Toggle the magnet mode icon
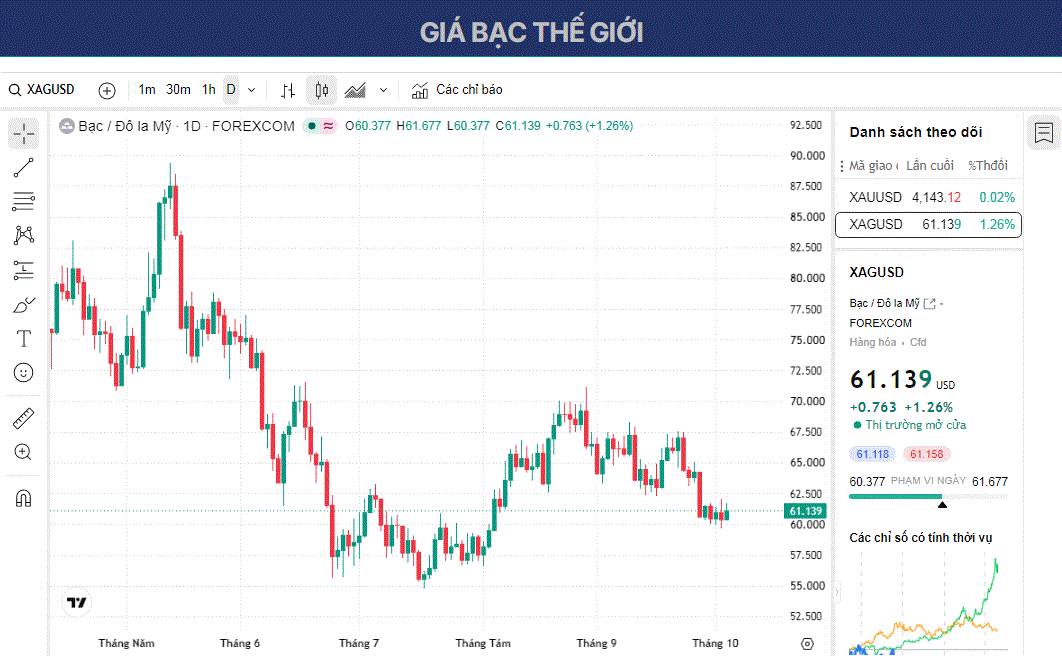Image resolution: width=1062 pixels, height=656 pixels. 24,499
